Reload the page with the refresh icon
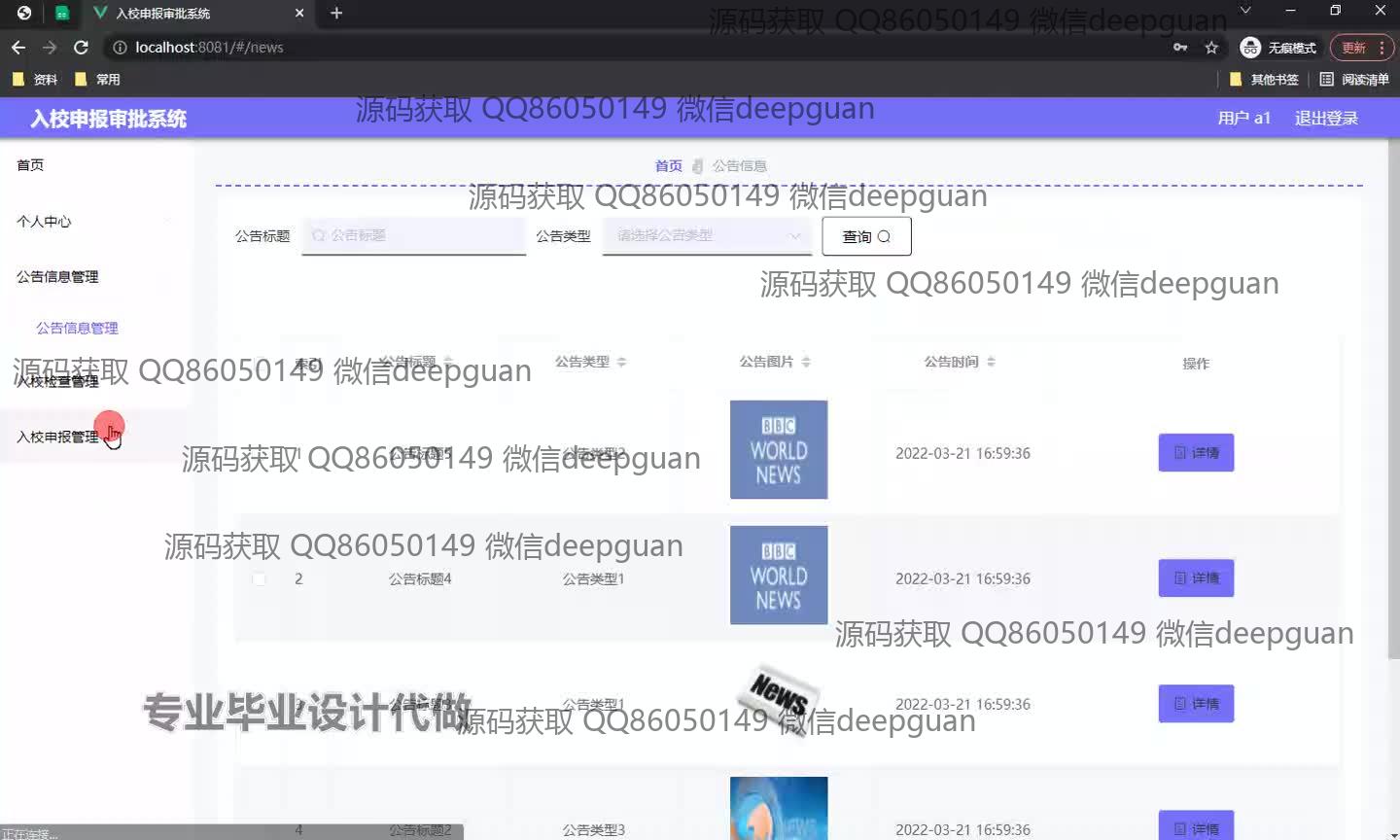Viewport: 1400px width, 840px height. point(81,47)
